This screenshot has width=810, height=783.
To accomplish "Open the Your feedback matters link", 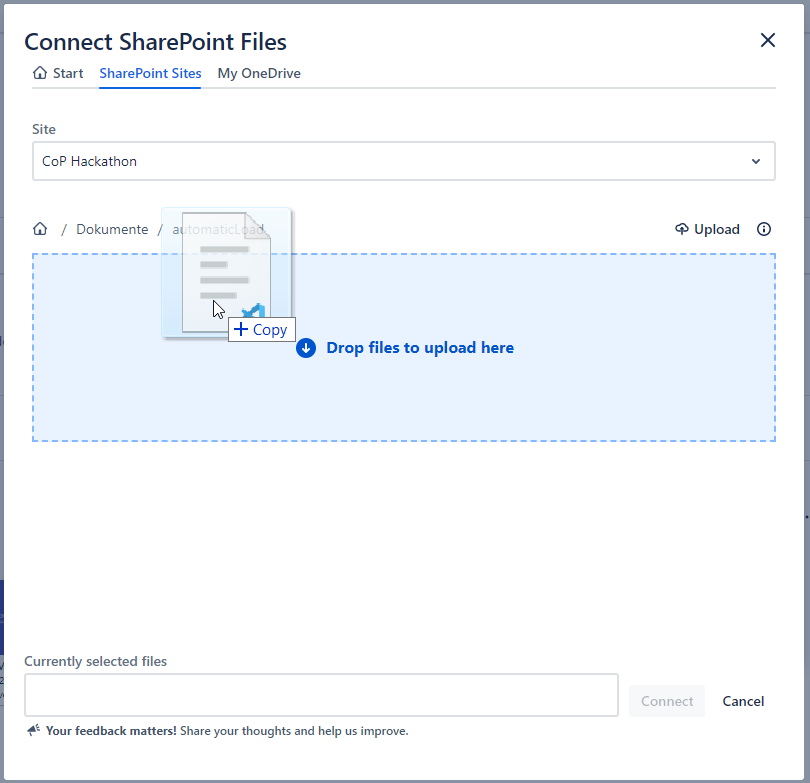I will 111,731.
